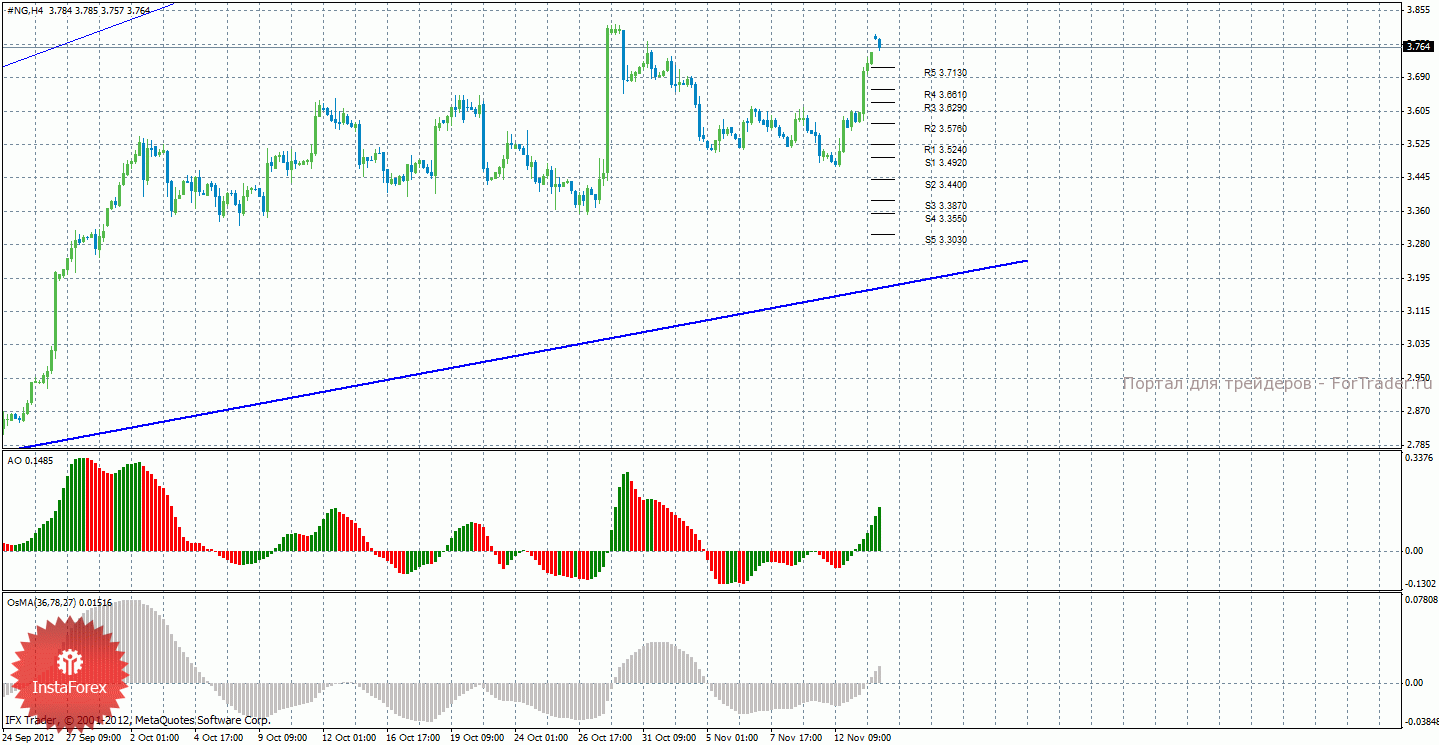
Task: Select the R5 3.7130 pivot level label
Action: tap(945, 73)
